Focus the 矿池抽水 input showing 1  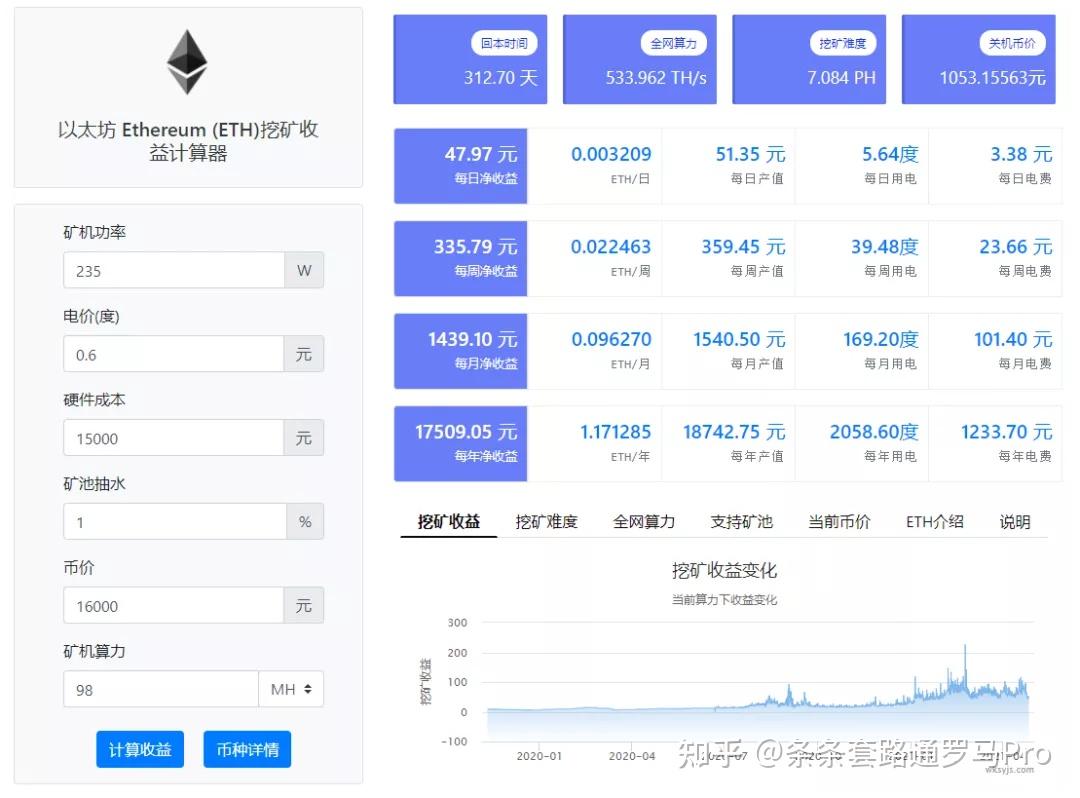pyautogui.click(x=175, y=522)
